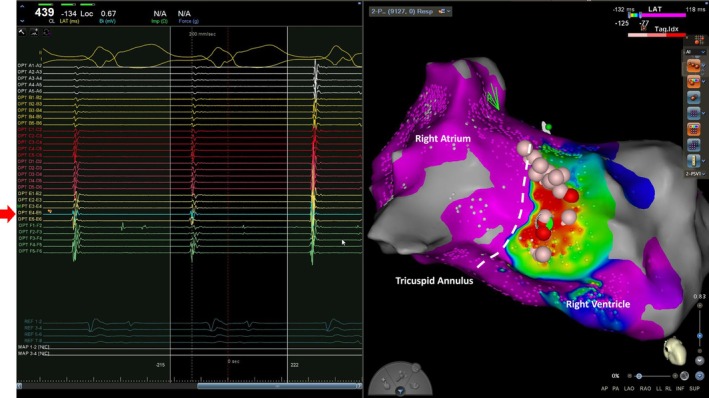The width and height of the screenshot is (709, 398).
Task: Click the scroll right arrow under the signal panel
Action: pyautogui.click(x=359, y=386)
